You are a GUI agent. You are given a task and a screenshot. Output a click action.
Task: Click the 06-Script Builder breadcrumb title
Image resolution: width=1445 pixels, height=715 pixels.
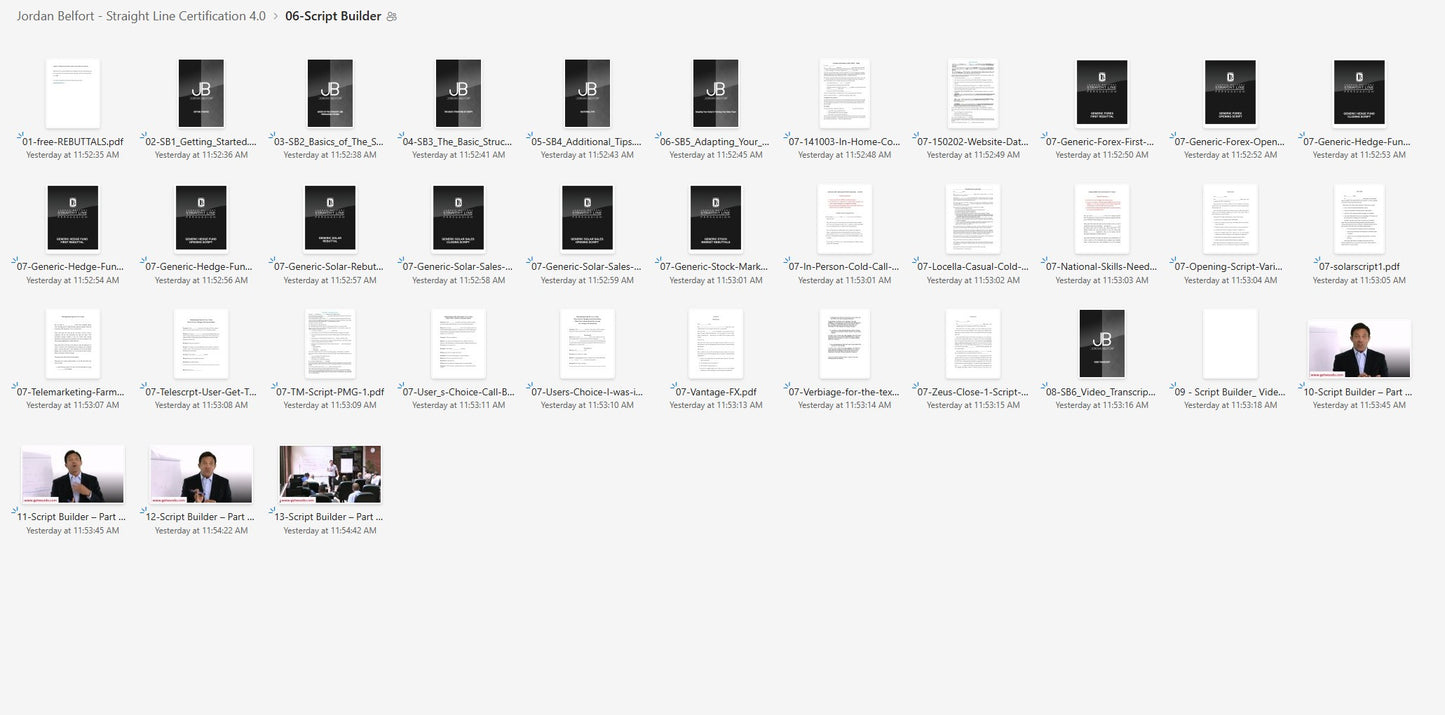pos(333,16)
